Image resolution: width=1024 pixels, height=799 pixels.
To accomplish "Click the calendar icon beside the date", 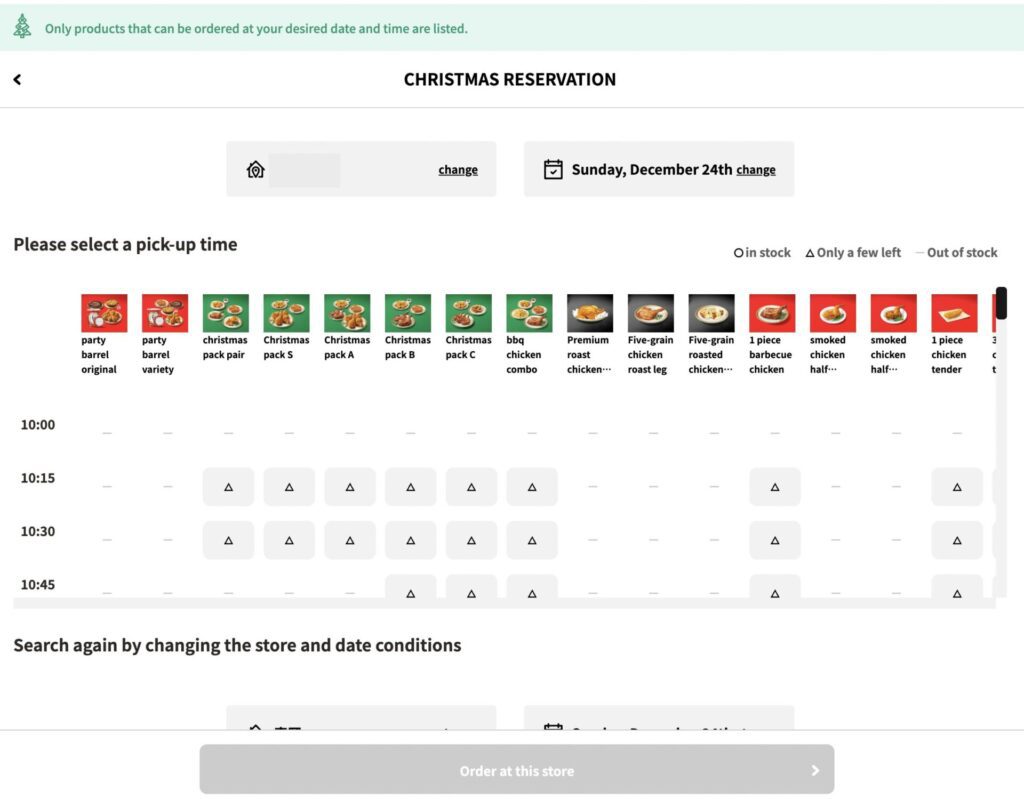I will [x=553, y=170].
